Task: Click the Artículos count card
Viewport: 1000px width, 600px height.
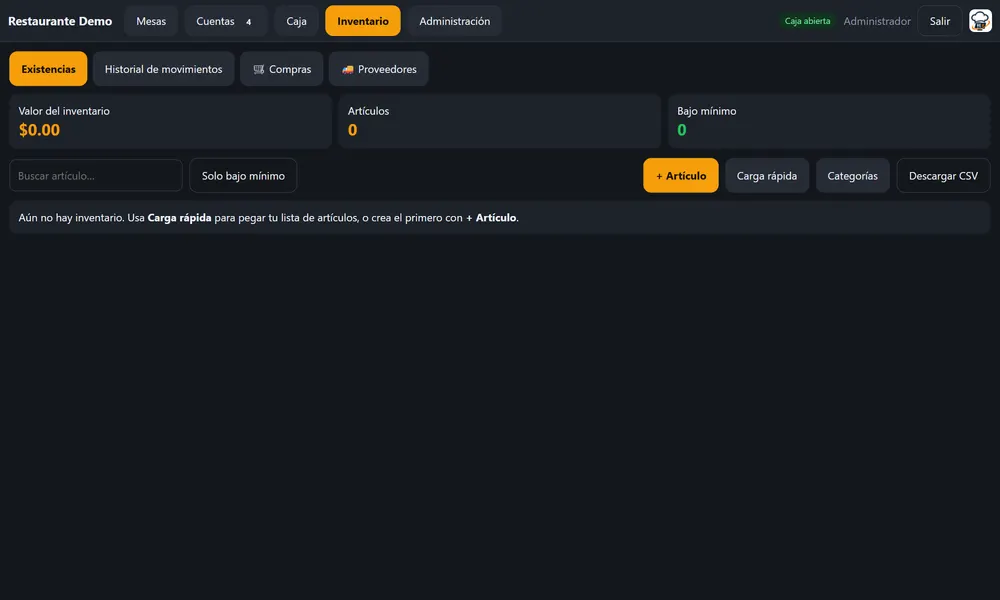Action: [499, 121]
